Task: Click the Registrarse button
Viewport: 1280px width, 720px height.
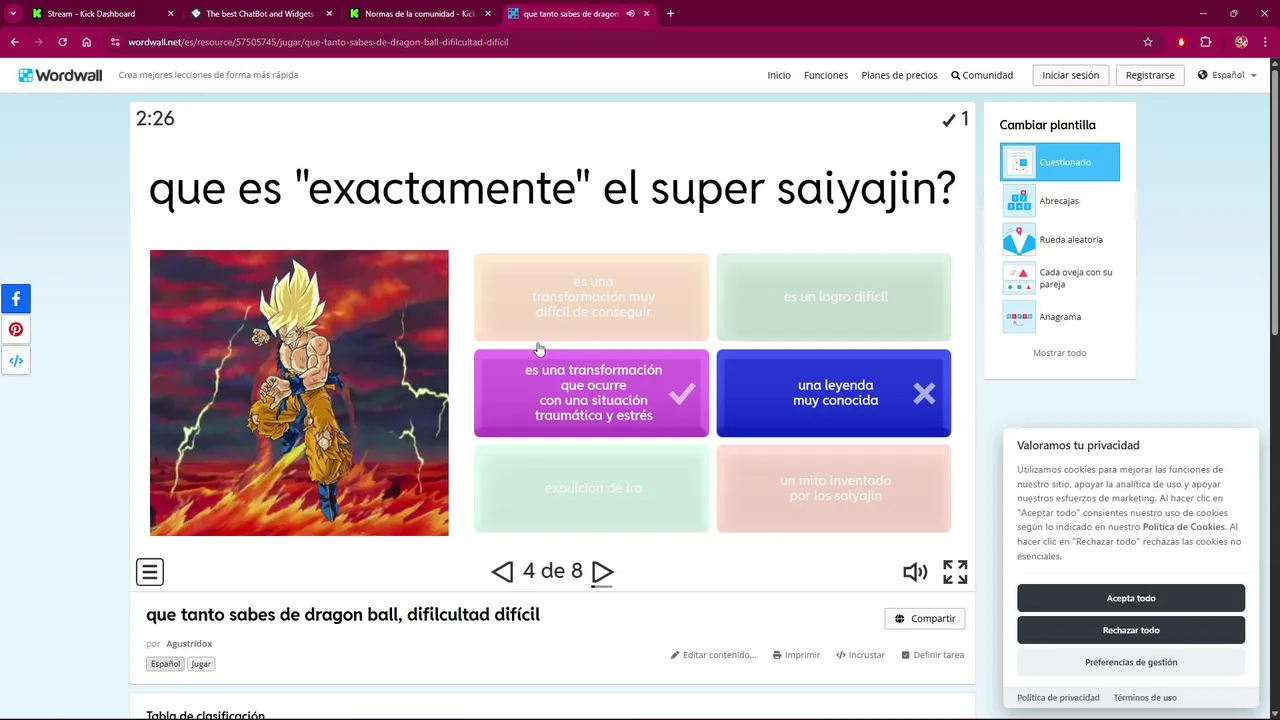Action: (x=1150, y=75)
